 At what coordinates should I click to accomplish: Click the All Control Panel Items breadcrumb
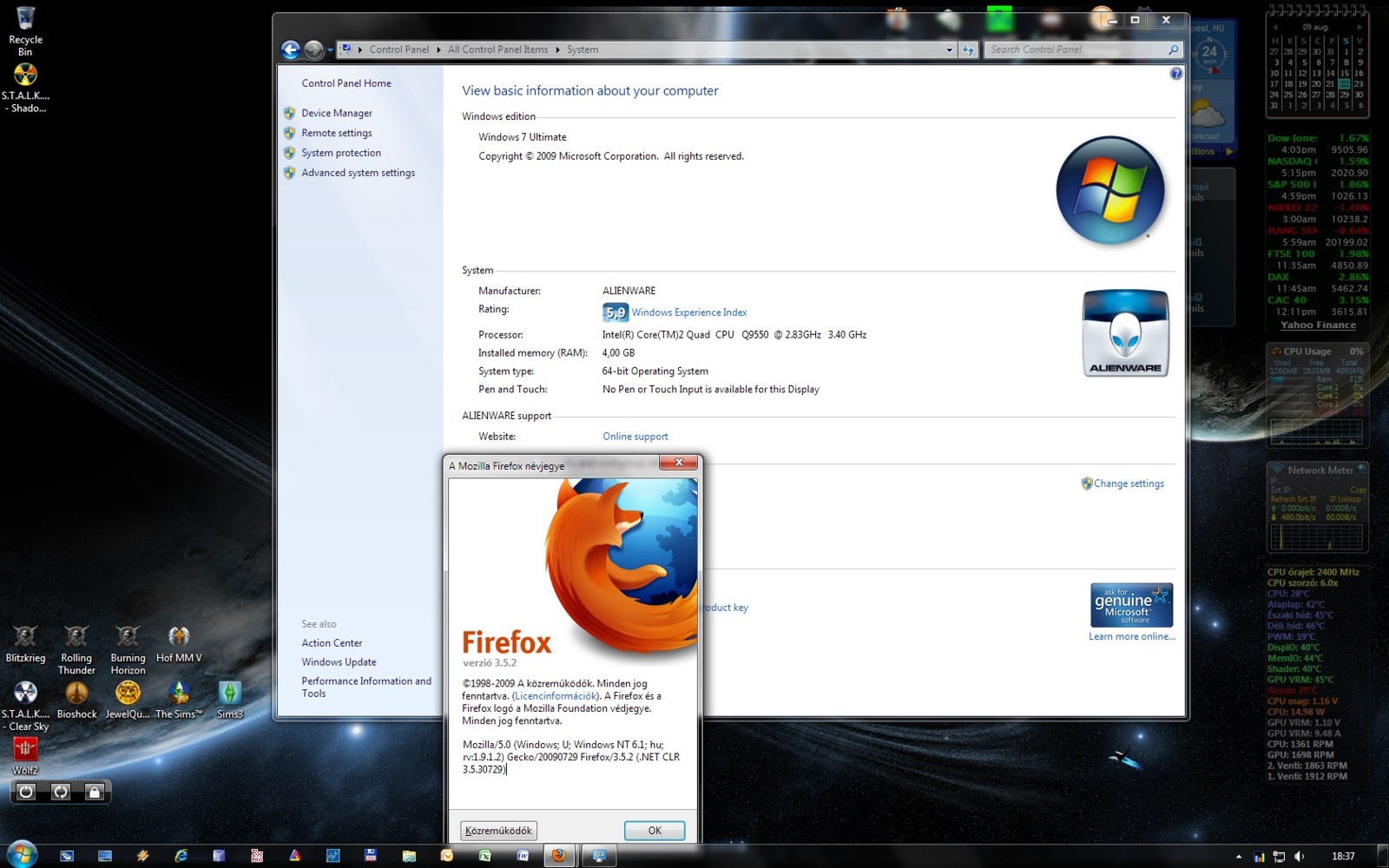coord(498,49)
